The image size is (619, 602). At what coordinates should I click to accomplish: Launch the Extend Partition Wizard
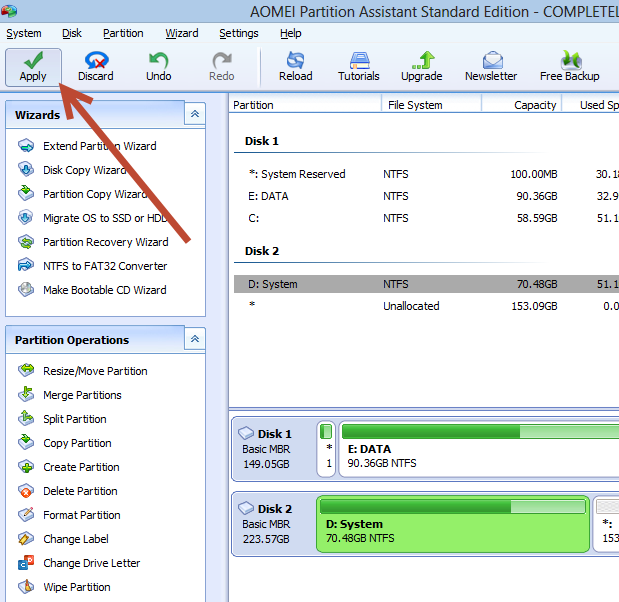pyautogui.click(x=99, y=146)
